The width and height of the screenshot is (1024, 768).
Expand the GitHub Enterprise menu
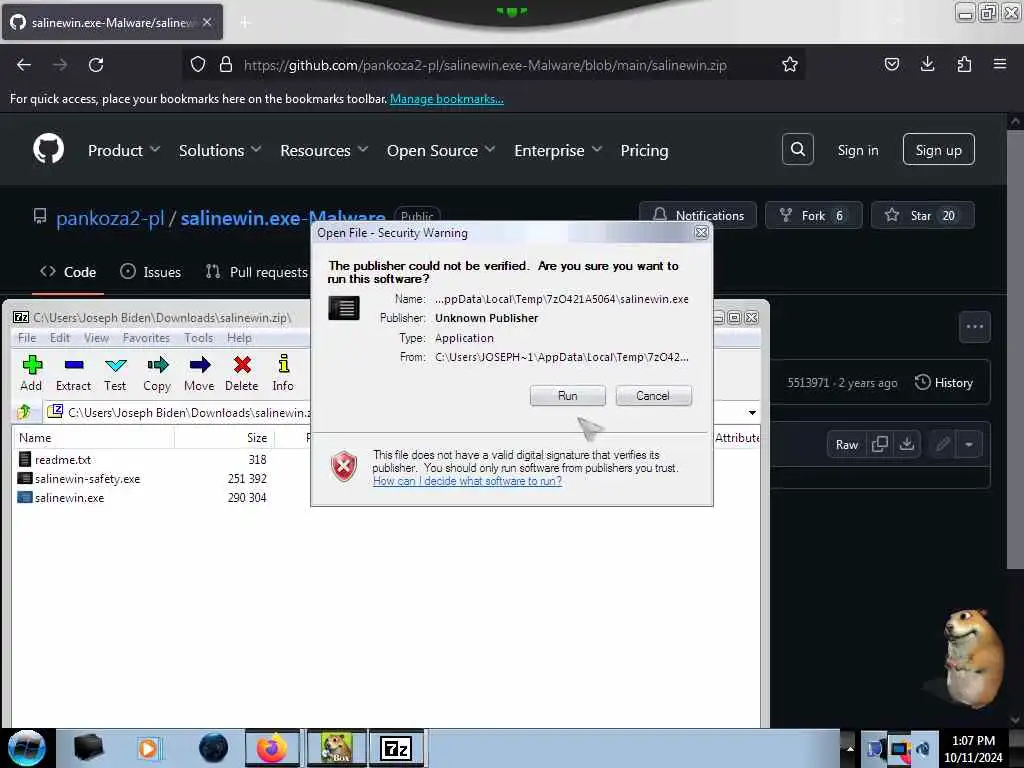pyautogui.click(x=558, y=151)
